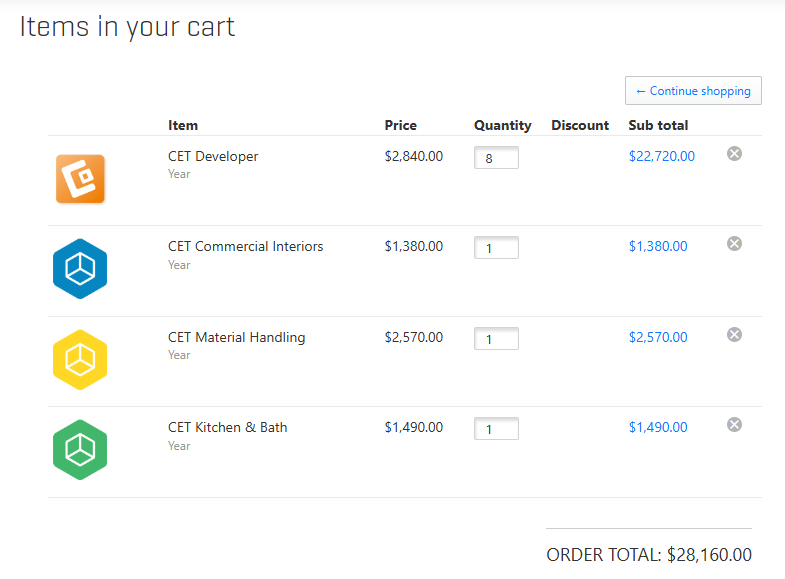Click the yellow CET Material Handling hexagon icon
This screenshot has width=785, height=579.
80,360
